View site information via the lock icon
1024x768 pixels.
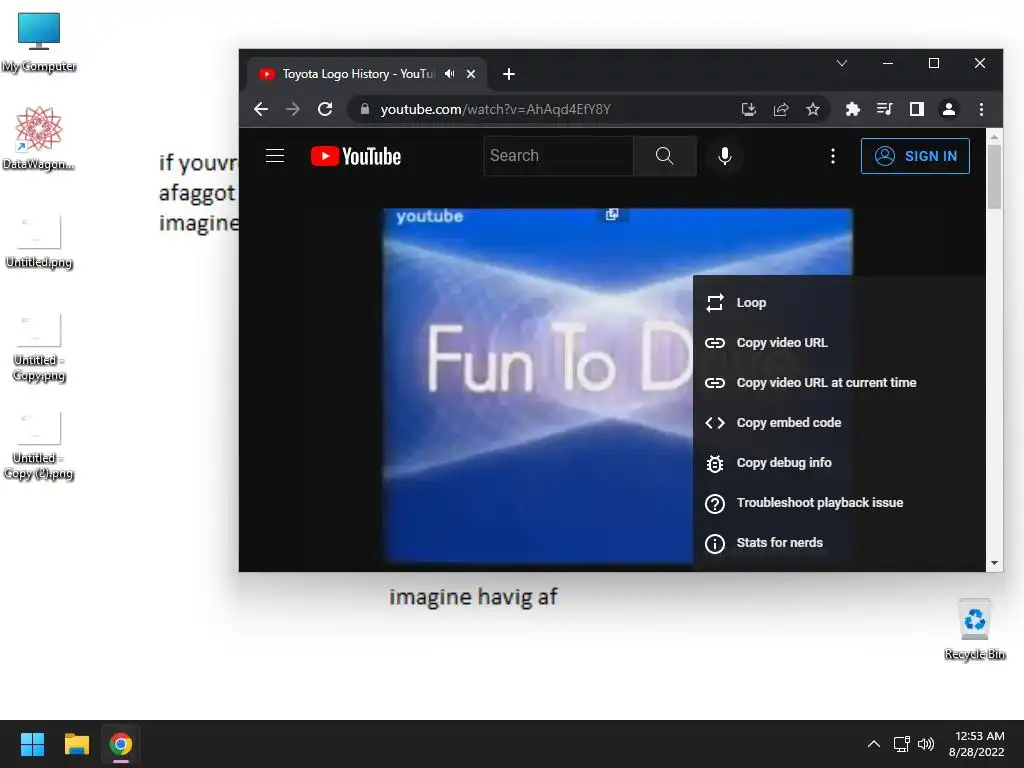point(365,109)
